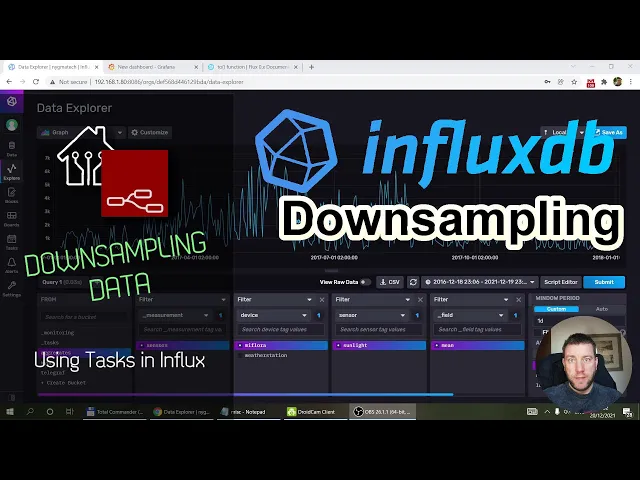
Task: Open the Settings wrench sidebar icon
Action: pos(11,289)
